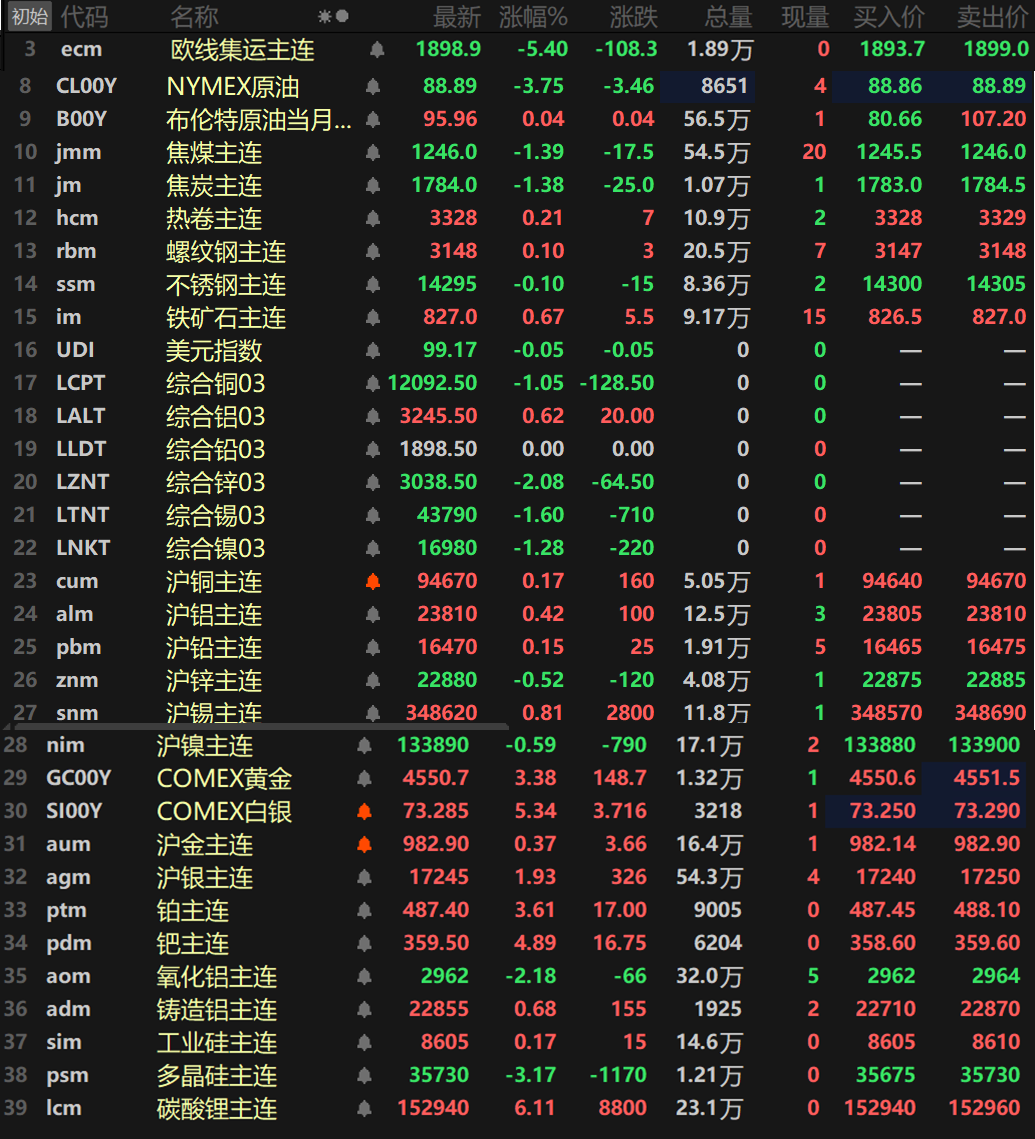Click the bell icon for NYMEX原油
Image resolution: width=1035 pixels, height=1139 pixels.
[372, 85]
